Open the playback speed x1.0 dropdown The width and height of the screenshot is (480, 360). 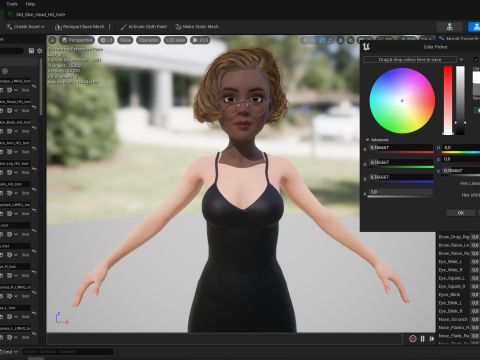pos(200,40)
